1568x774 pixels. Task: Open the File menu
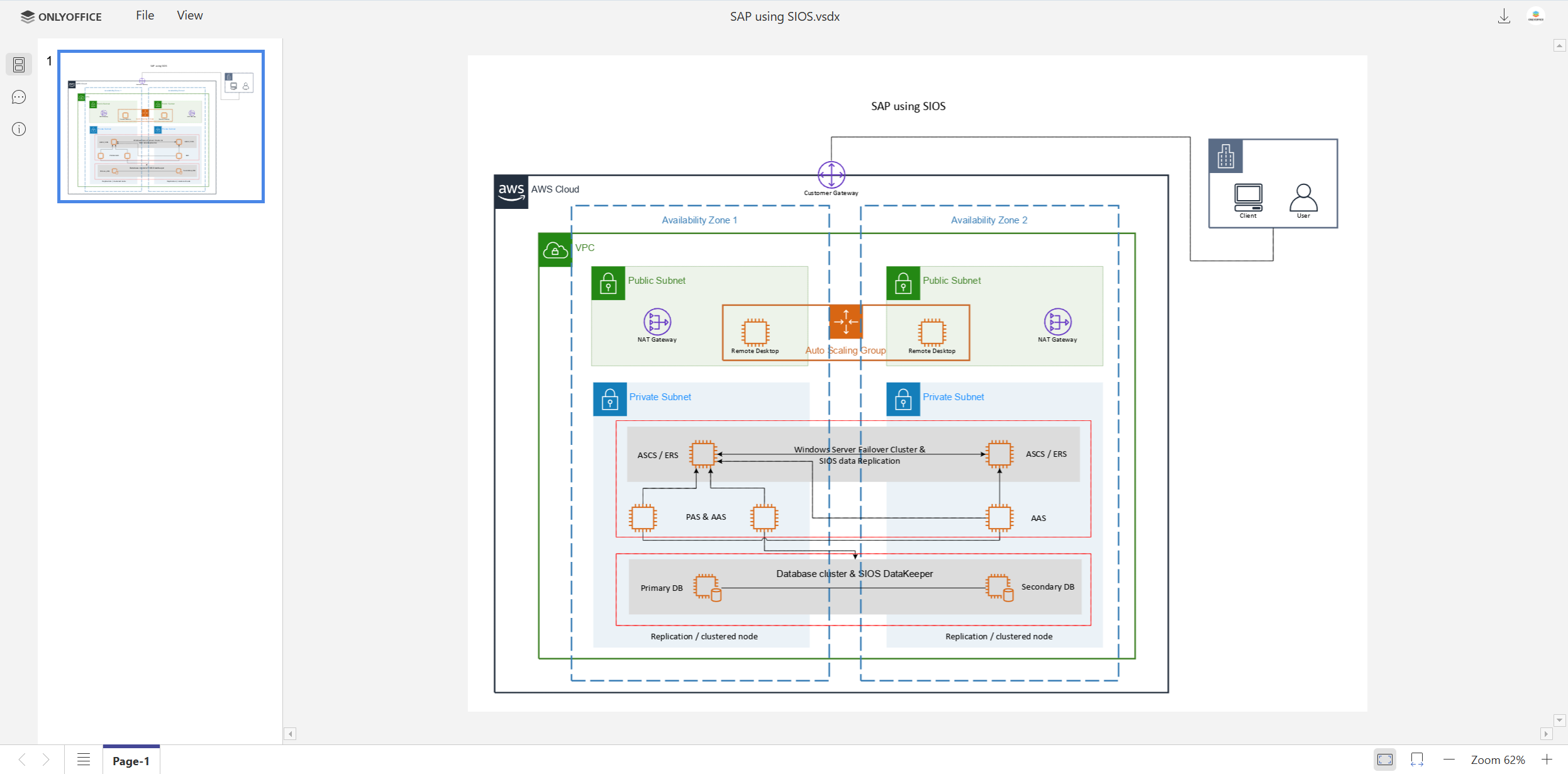[144, 15]
